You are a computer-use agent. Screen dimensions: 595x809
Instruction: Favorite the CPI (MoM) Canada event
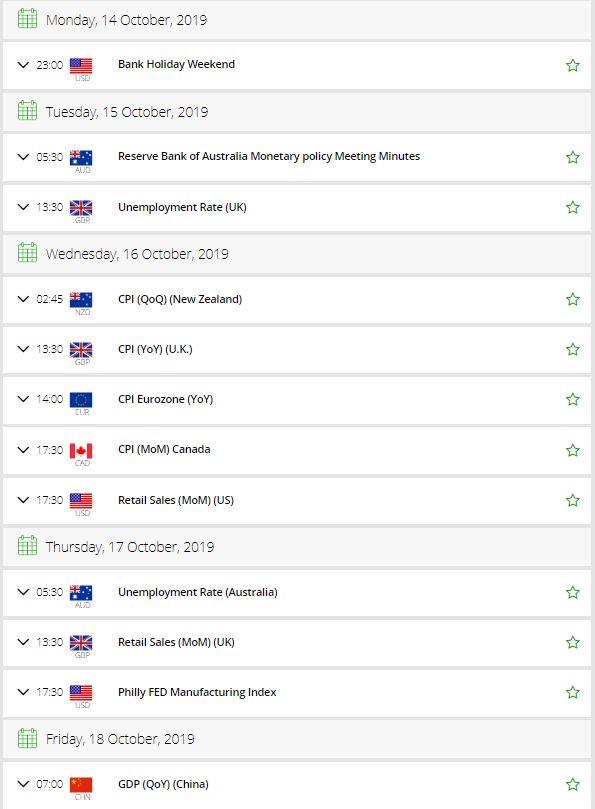[x=573, y=450]
